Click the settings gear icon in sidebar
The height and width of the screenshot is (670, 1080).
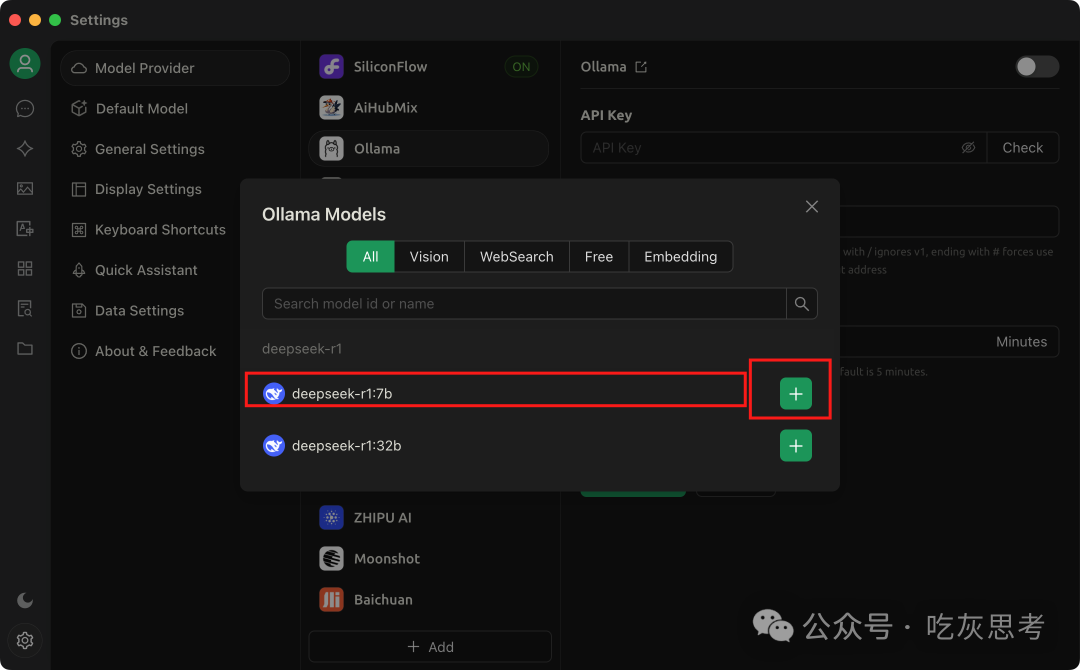coord(25,641)
